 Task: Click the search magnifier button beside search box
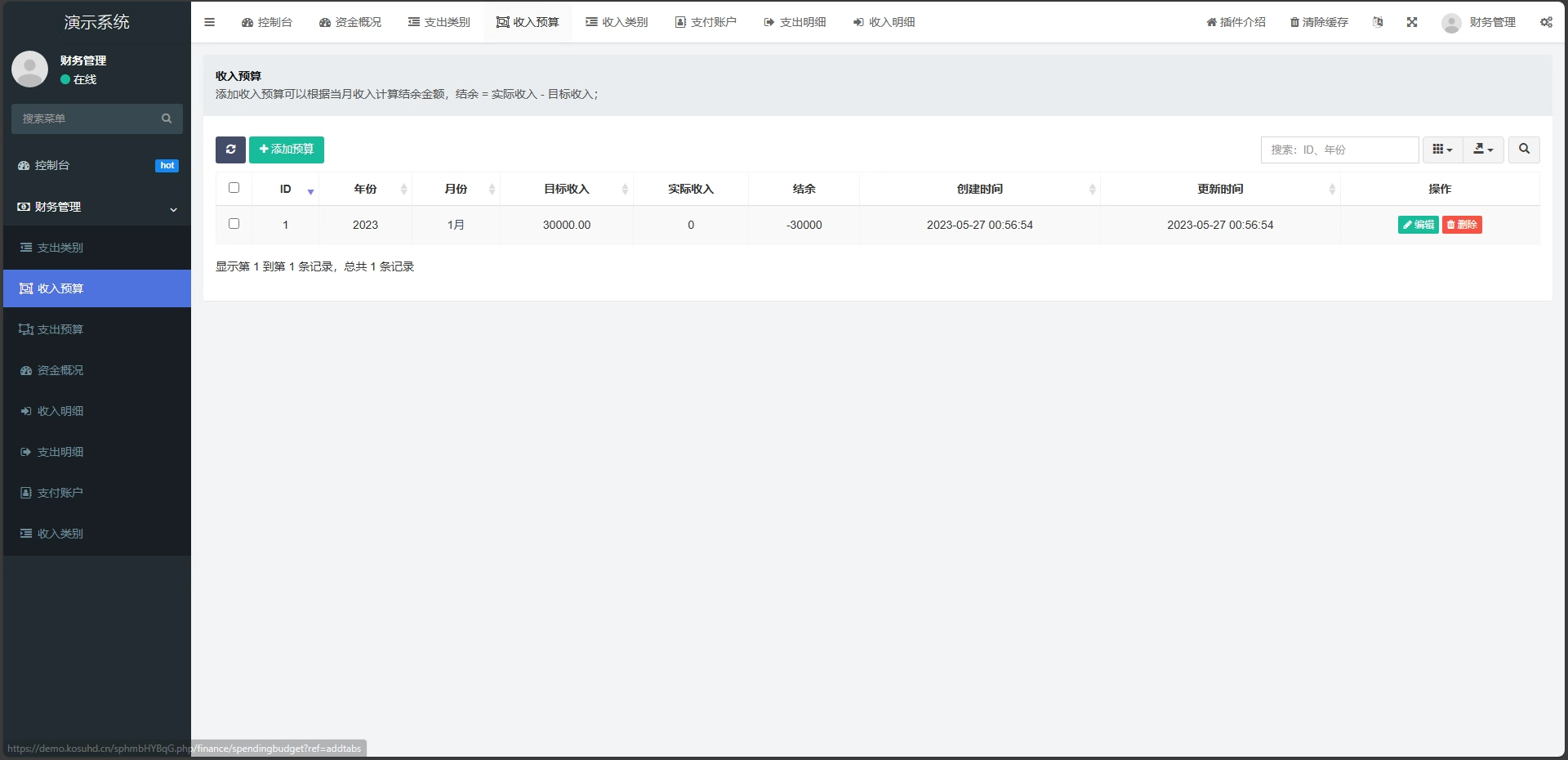tap(1524, 150)
